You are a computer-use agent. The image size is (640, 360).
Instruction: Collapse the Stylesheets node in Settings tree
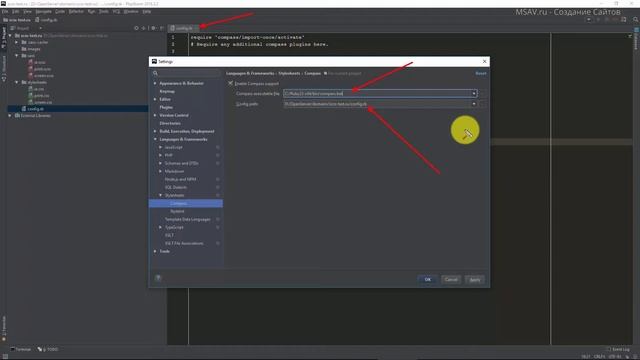(x=160, y=196)
